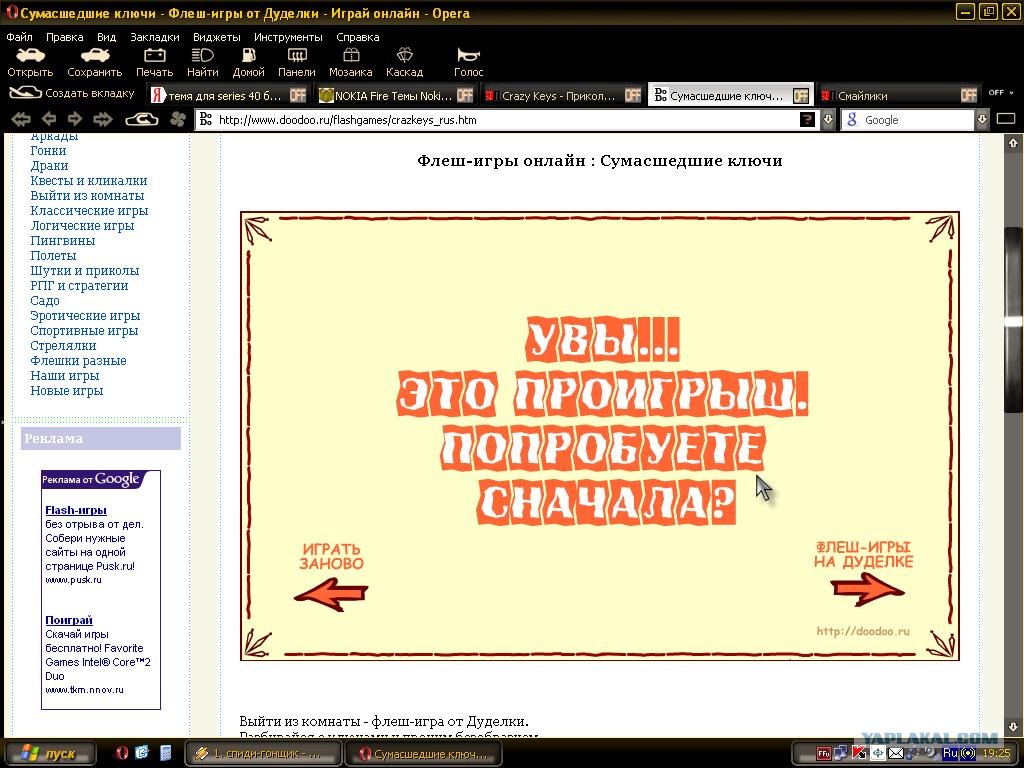1024x768 pixels.
Task: Click the page's vertical scrollbar thumb
Action: 1013,320
